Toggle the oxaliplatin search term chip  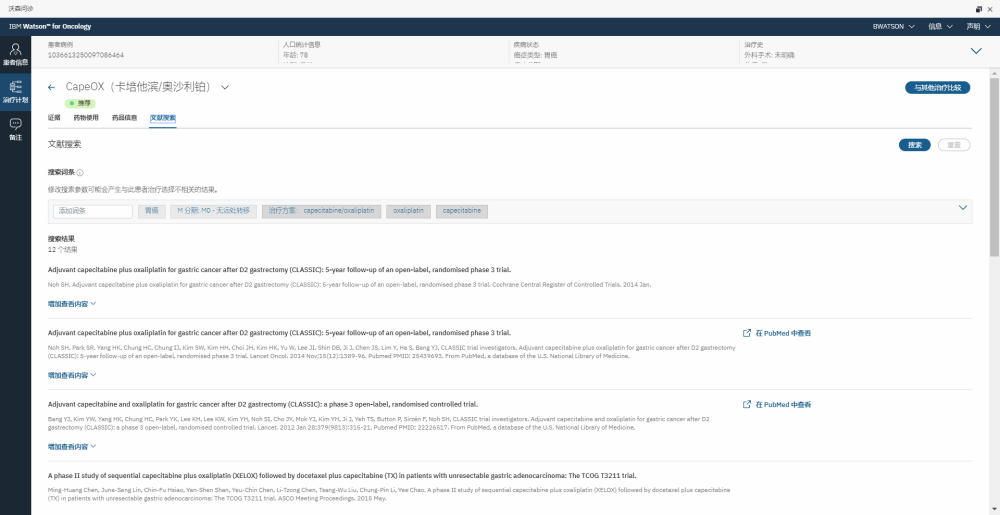[407, 211]
